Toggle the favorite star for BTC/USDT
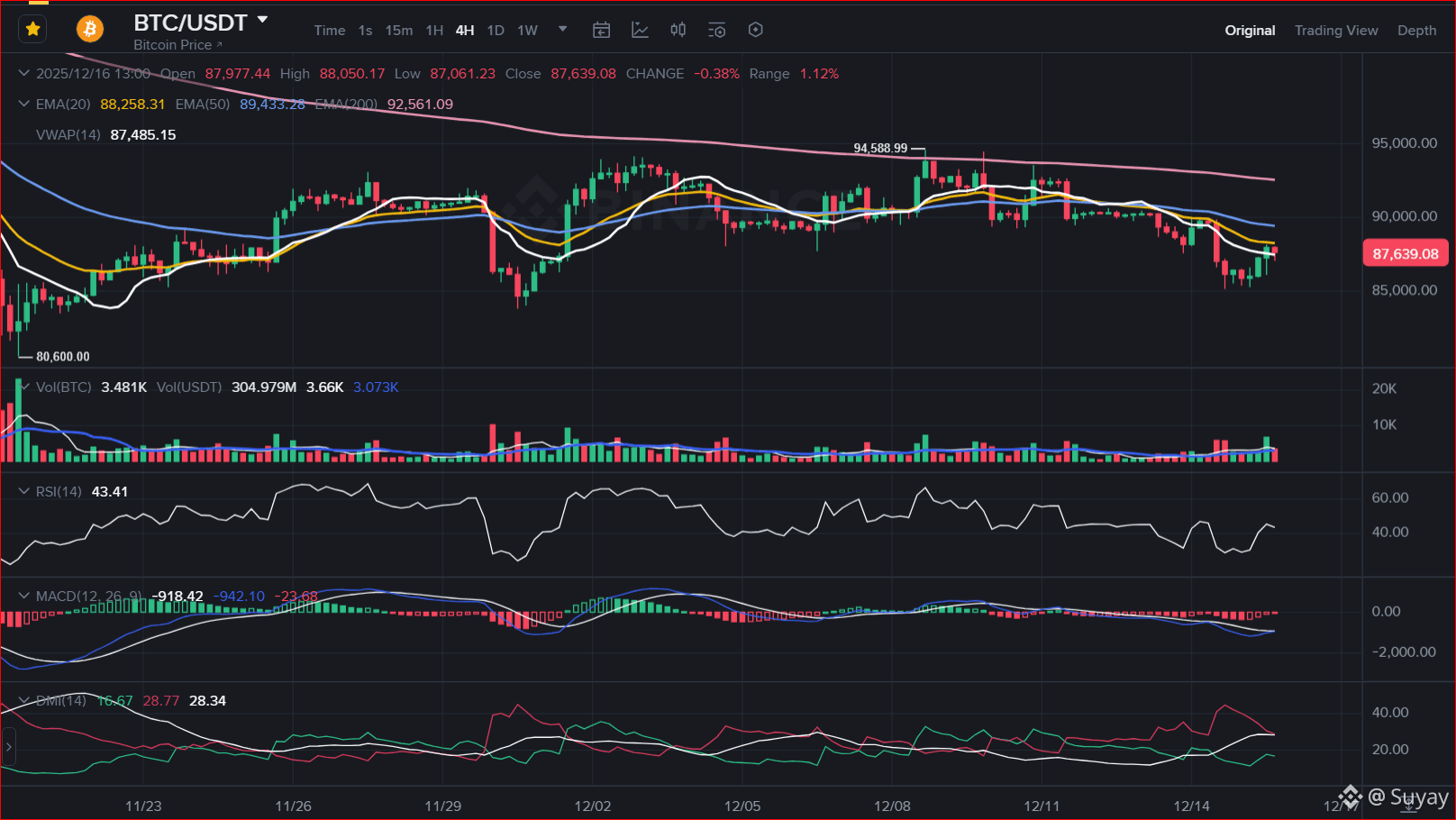 click(x=33, y=30)
